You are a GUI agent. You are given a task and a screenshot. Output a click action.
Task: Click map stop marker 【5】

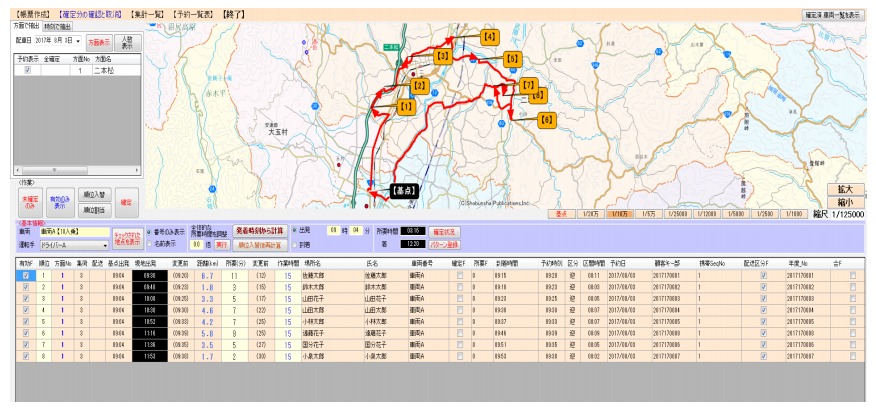pos(512,58)
